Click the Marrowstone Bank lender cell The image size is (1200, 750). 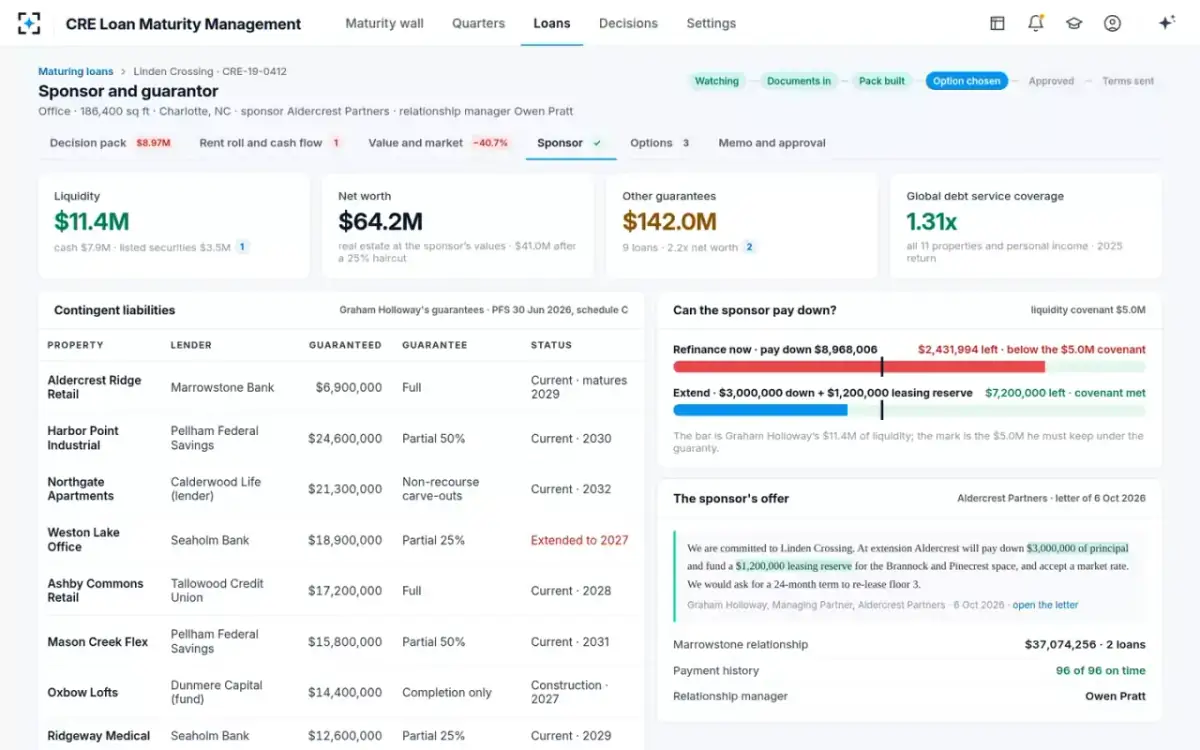coord(222,387)
